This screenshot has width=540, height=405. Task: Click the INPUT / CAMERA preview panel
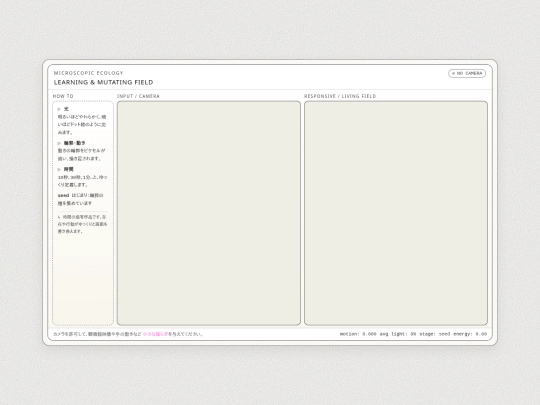point(209,213)
